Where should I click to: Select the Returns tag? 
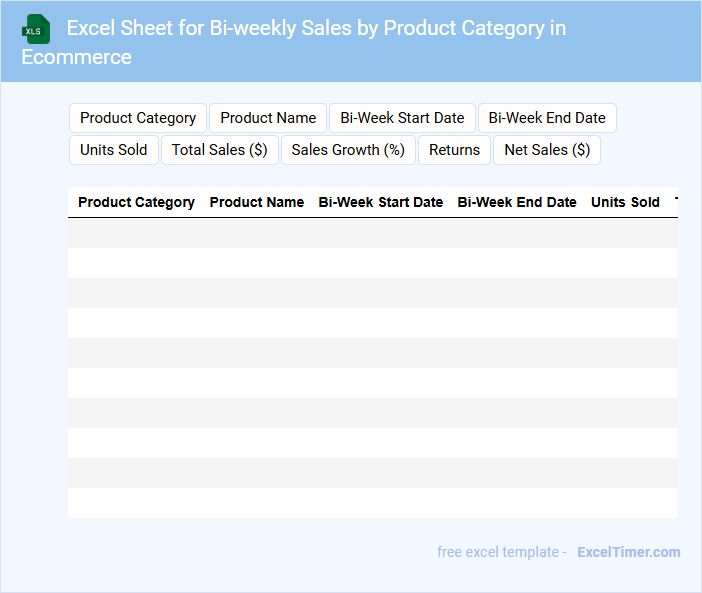pos(454,150)
